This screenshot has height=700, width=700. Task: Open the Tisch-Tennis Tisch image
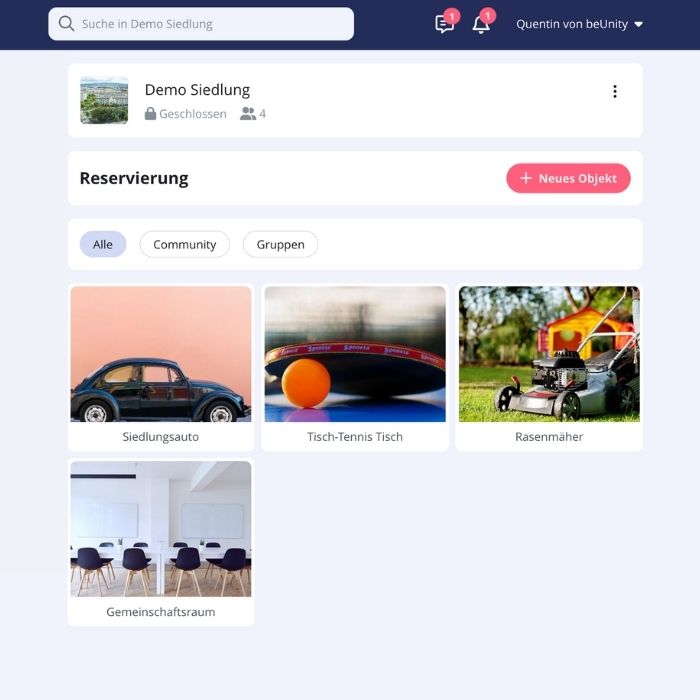[355, 354]
